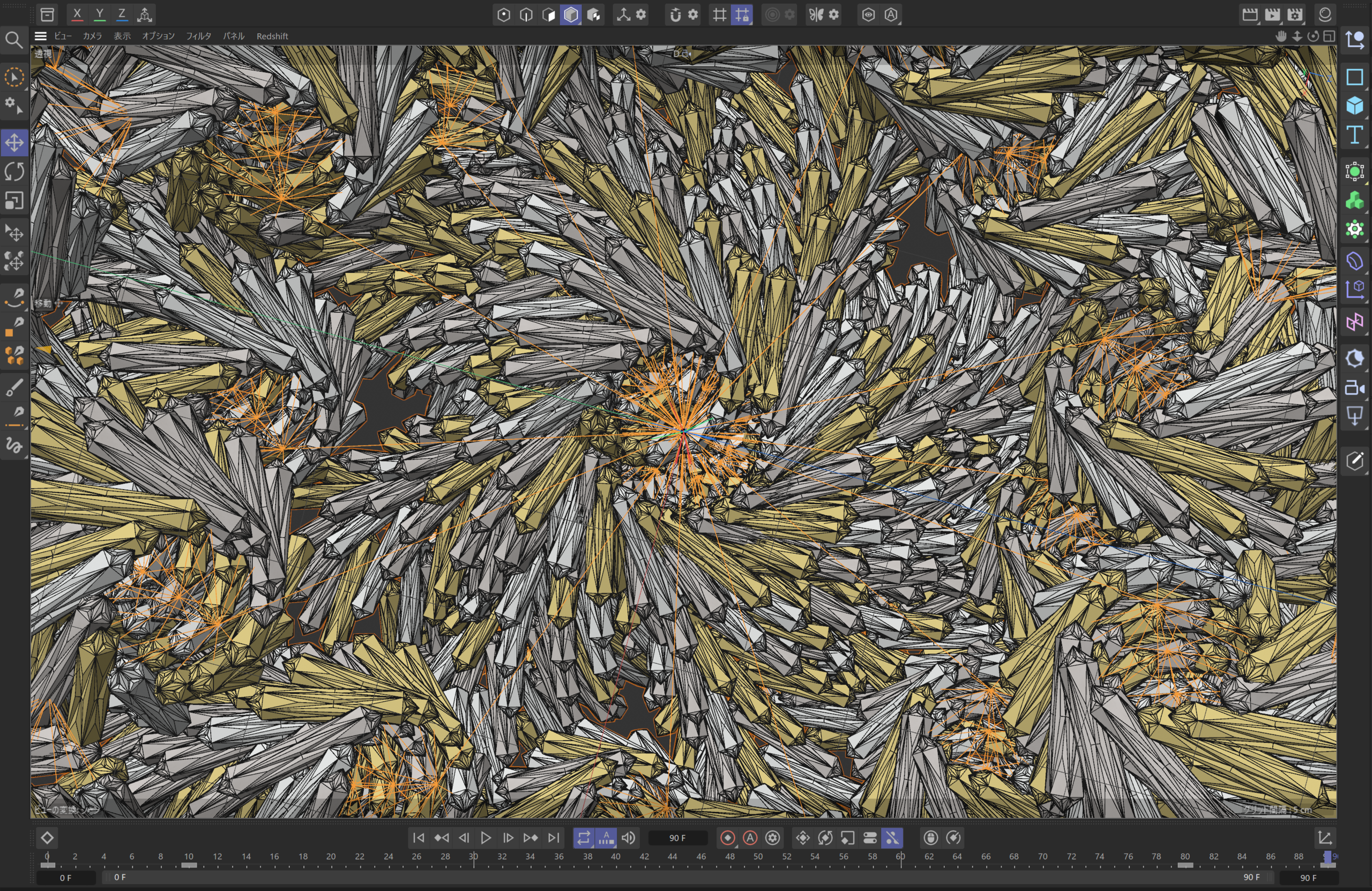This screenshot has height=891, width=1372.
Task: Click the viewport dolly zoom icon
Action: 1297,36
